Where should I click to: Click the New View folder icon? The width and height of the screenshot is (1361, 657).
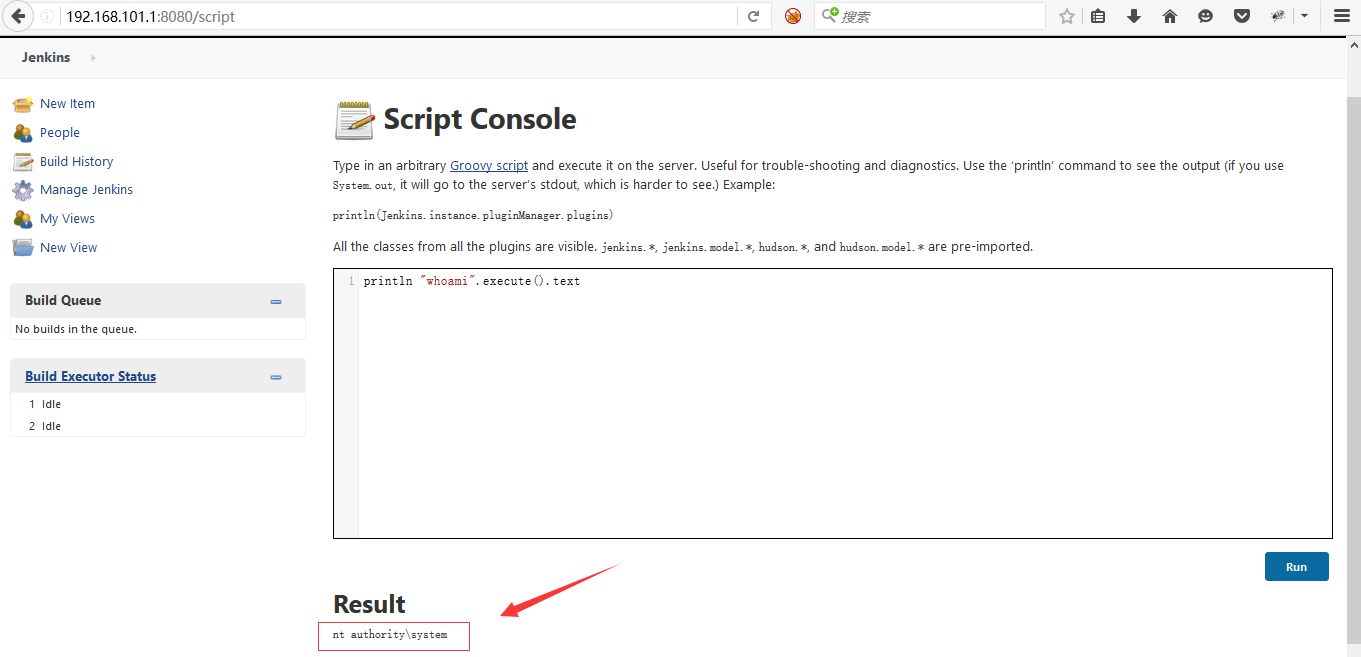tap(22, 248)
